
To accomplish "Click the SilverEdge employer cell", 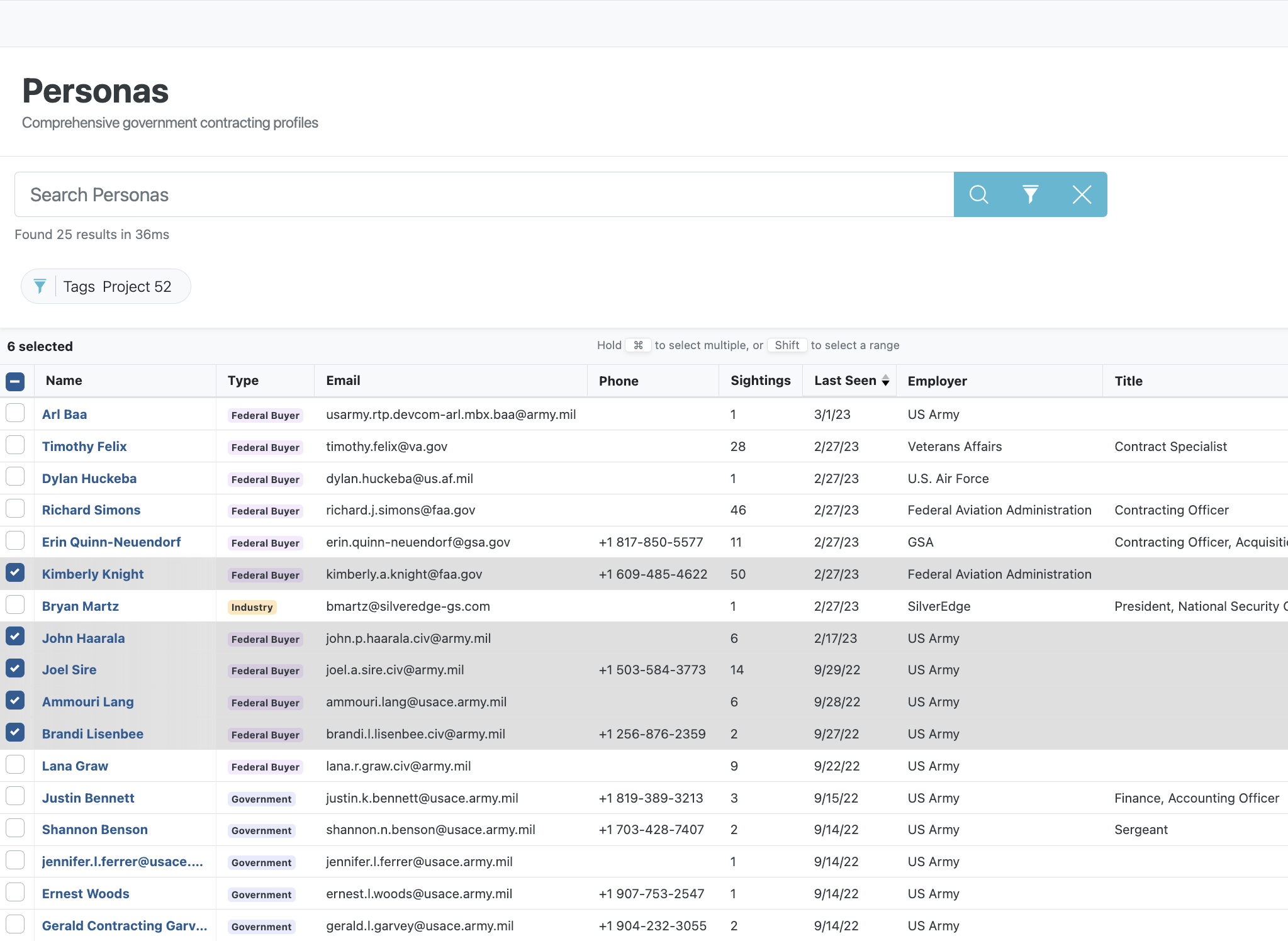I will pos(939,606).
